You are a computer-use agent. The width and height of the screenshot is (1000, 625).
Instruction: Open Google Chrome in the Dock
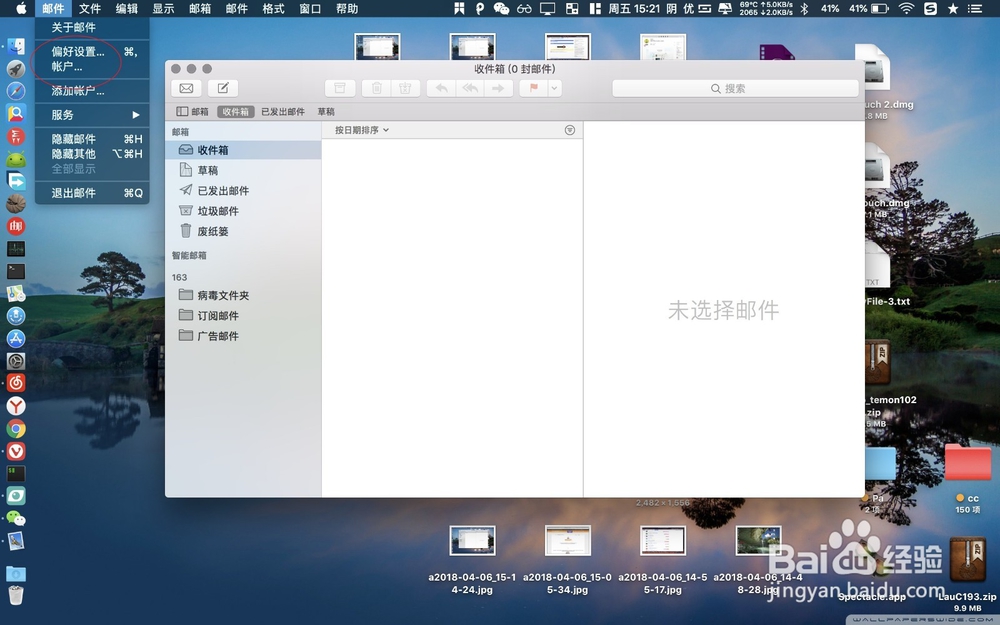pos(16,429)
